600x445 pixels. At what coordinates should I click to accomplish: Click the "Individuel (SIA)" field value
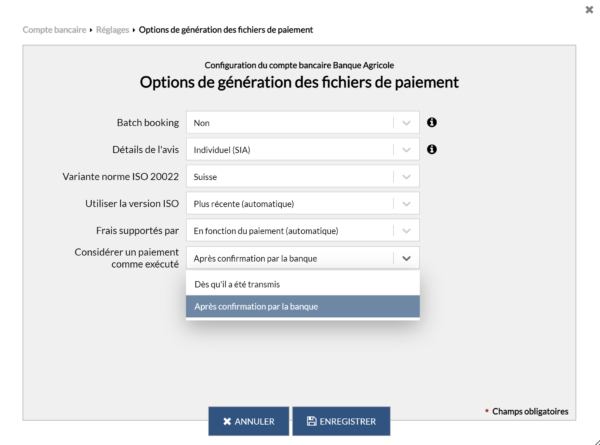[288, 150]
